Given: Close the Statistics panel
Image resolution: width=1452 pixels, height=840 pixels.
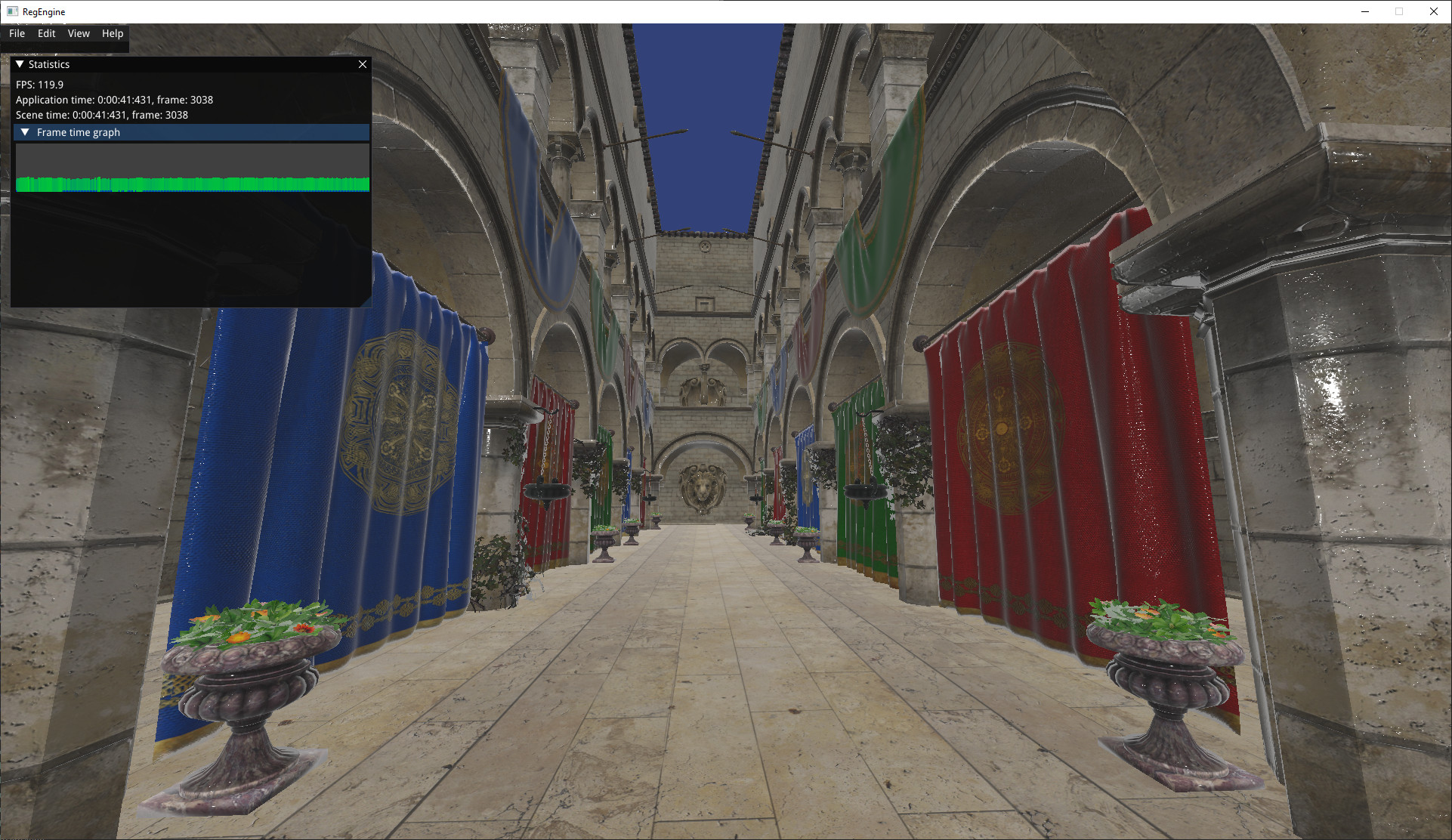Looking at the screenshot, I should [363, 65].
